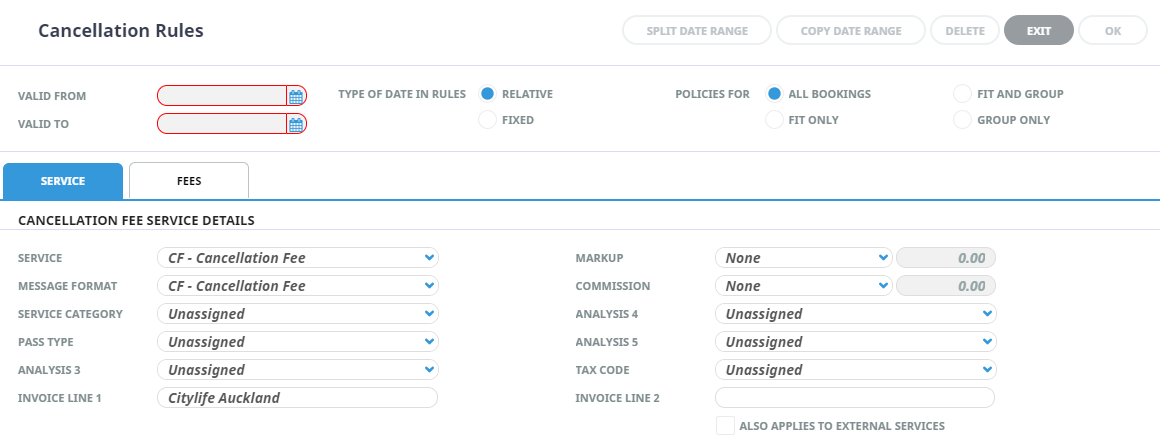Select the Service tab
The height and width of the screenshot is (448, 1160).
pyautogui.click(x=63, y=181)
